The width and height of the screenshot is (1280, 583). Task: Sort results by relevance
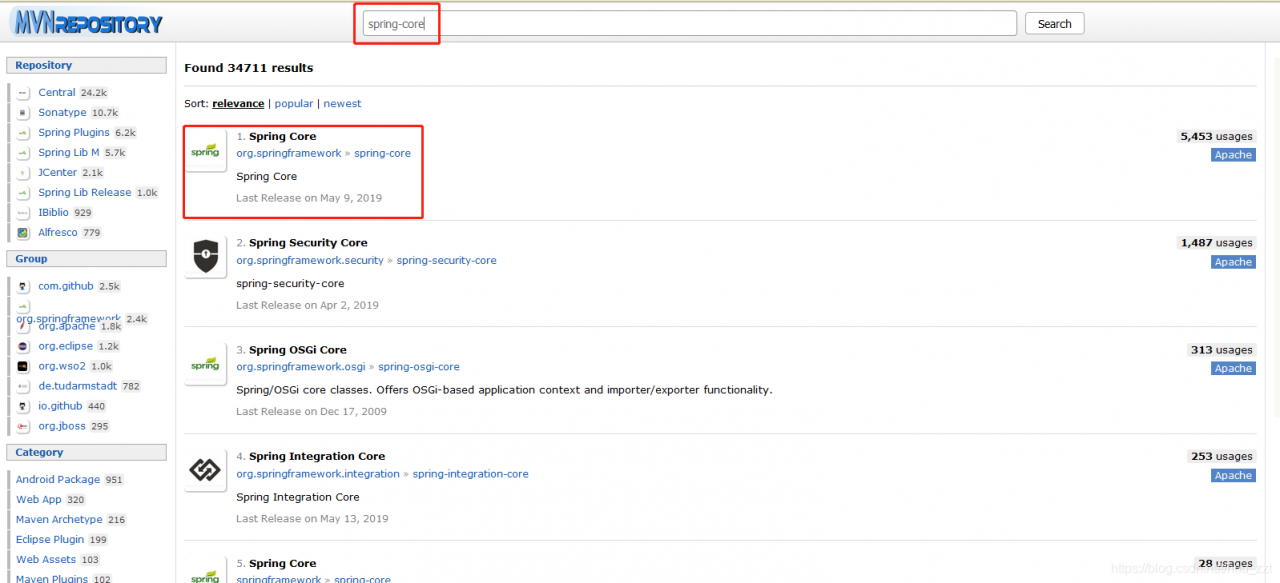(238, 104)
